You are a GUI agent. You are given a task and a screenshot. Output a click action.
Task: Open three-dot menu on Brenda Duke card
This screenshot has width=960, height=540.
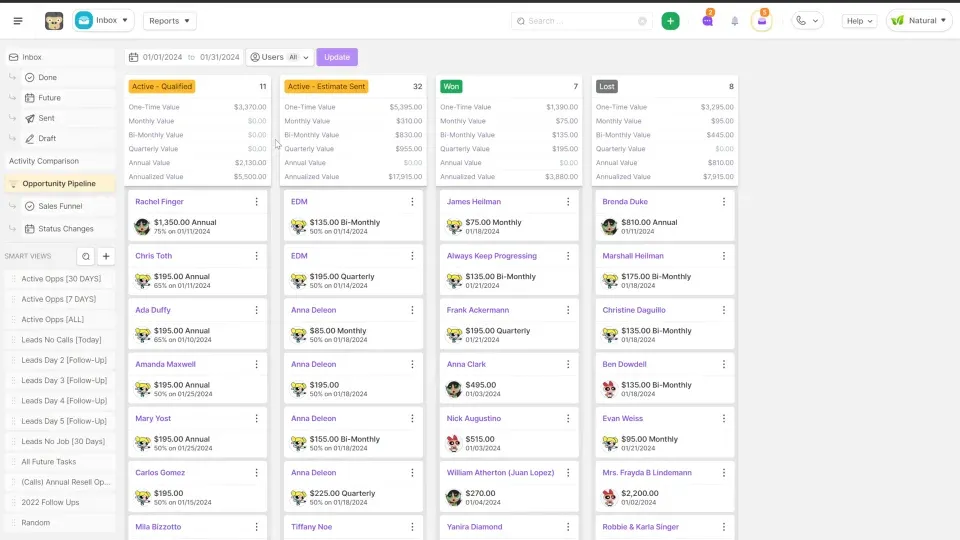pyautogui.click(x=723, y=202)
